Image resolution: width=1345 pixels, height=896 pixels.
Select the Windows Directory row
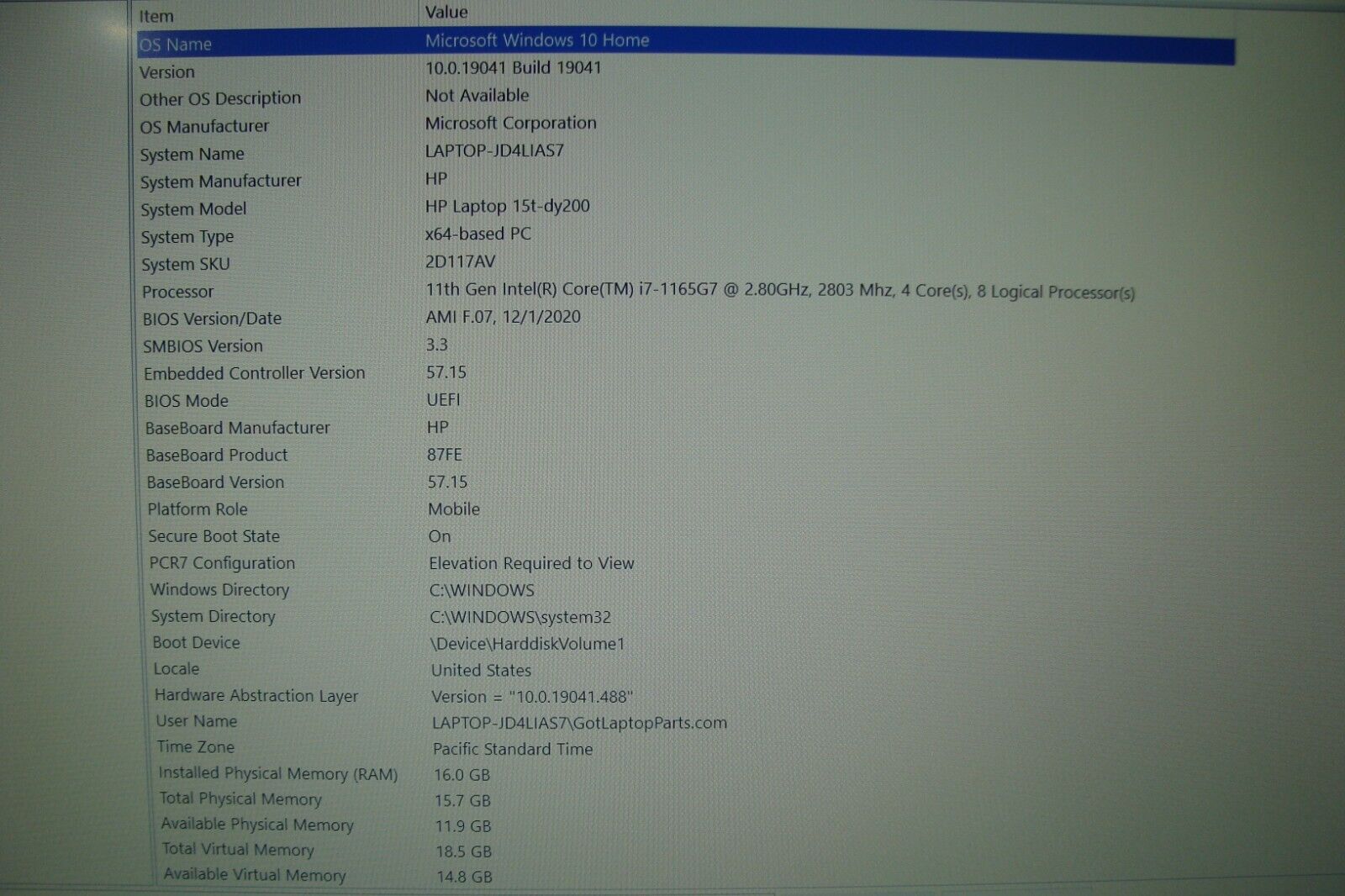(x=220, y=590)
